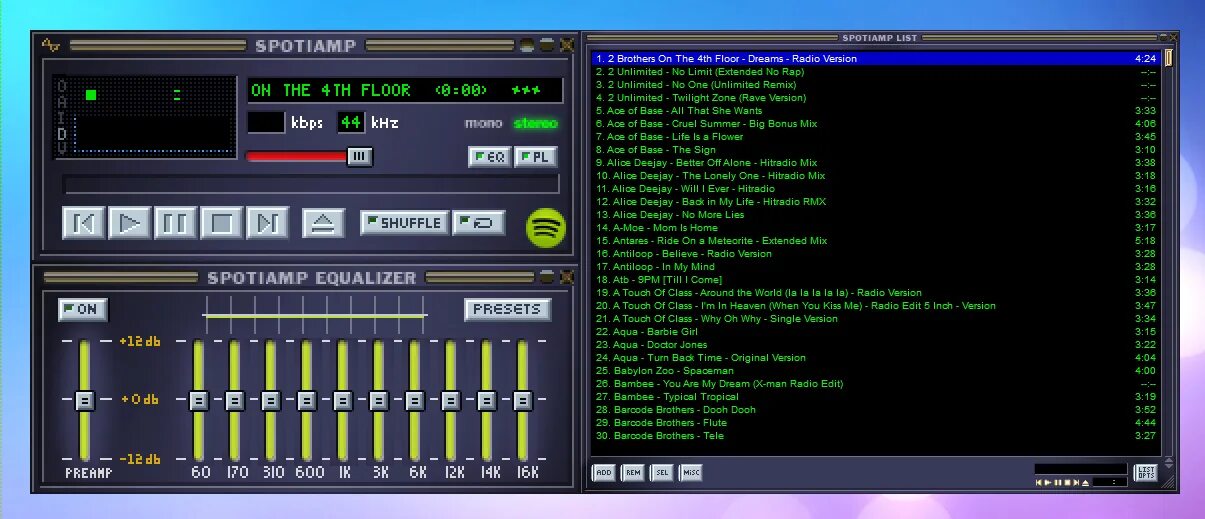The height and width of the screenshot is (519, 1205).
Task: Toggle the repeat button next to Shuffle
Action: 479,222
